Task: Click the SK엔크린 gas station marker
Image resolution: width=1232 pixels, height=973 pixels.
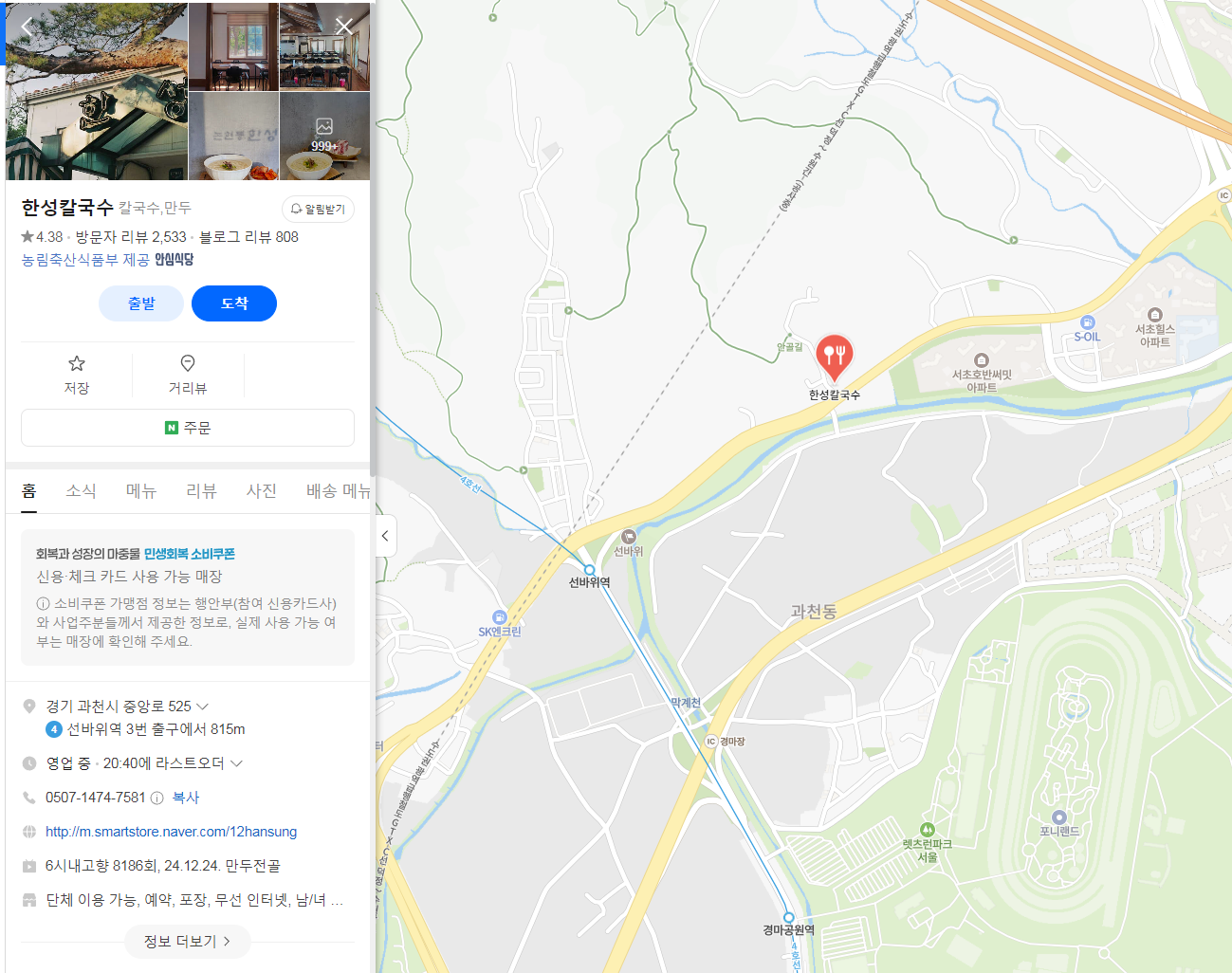Action: click(x=500, y=617)
